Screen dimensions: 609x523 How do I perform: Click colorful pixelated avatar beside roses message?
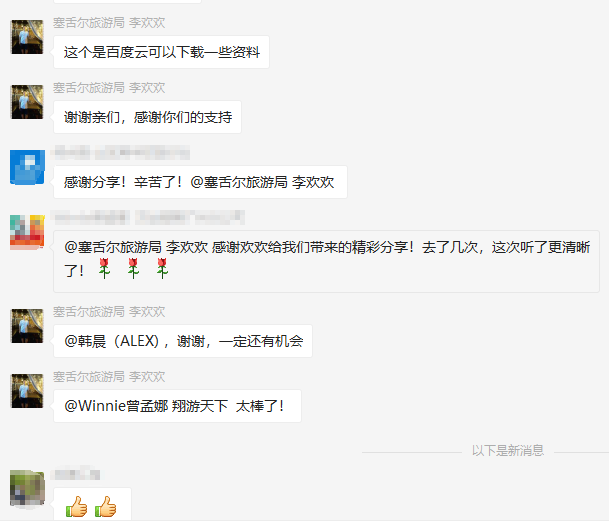27,232
